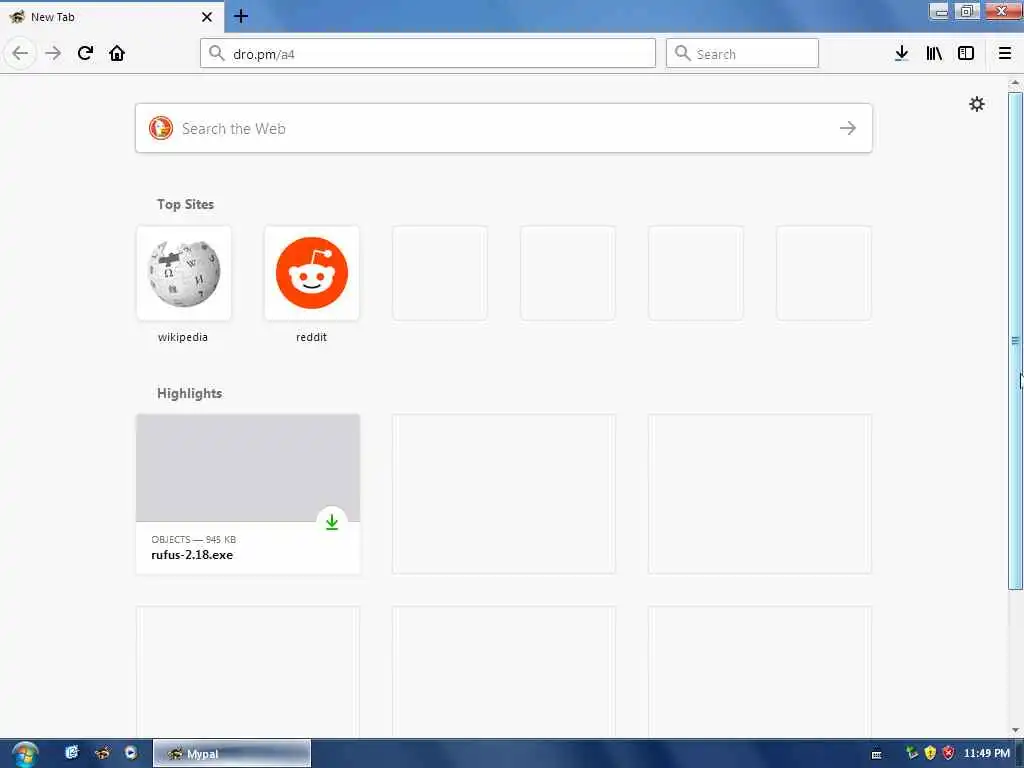Click the reddit label under its tile
This screenshot has height=768, width=1024.
point(312,337)
